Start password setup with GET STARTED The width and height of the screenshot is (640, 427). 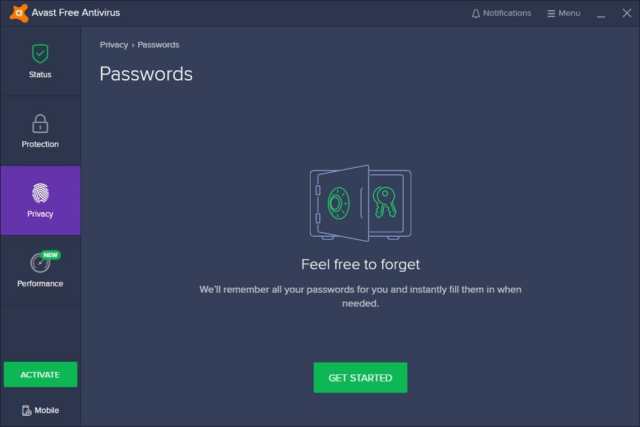point(360,378)
